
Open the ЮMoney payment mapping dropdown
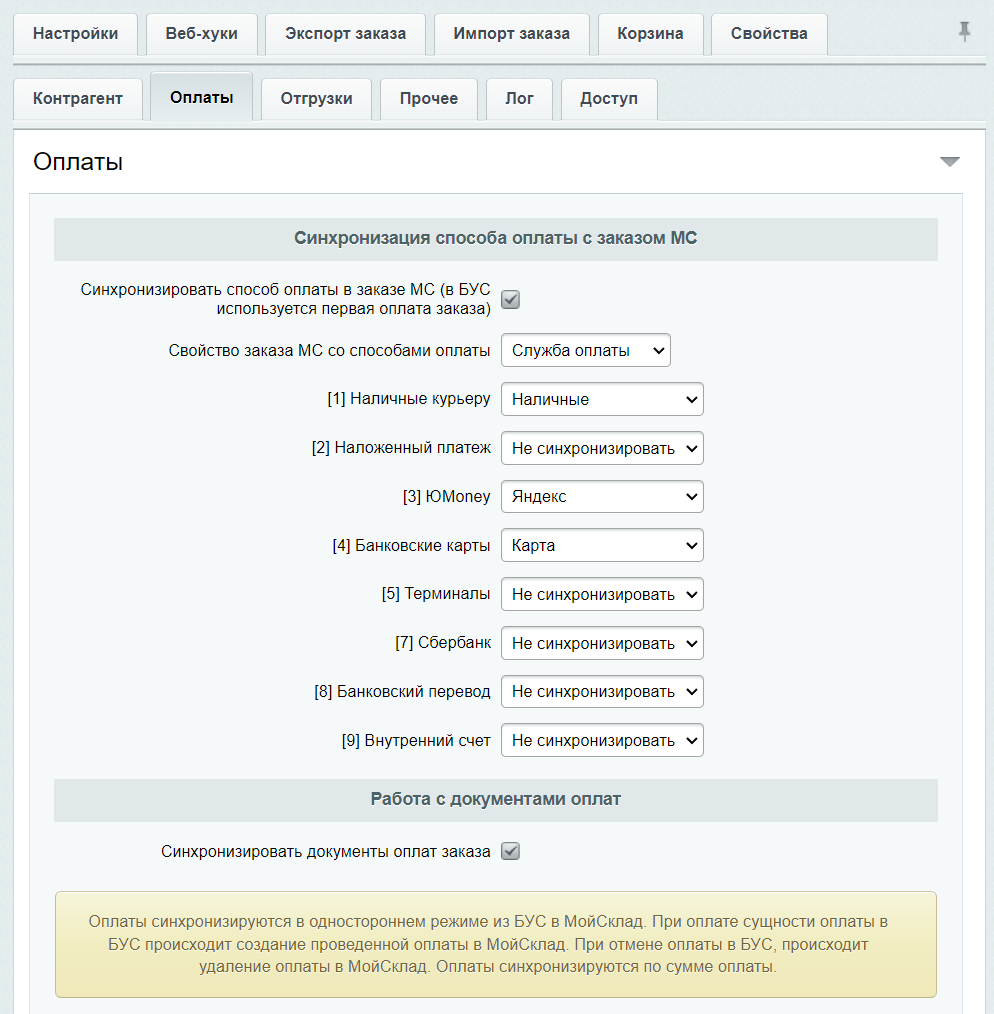(602, 497)
